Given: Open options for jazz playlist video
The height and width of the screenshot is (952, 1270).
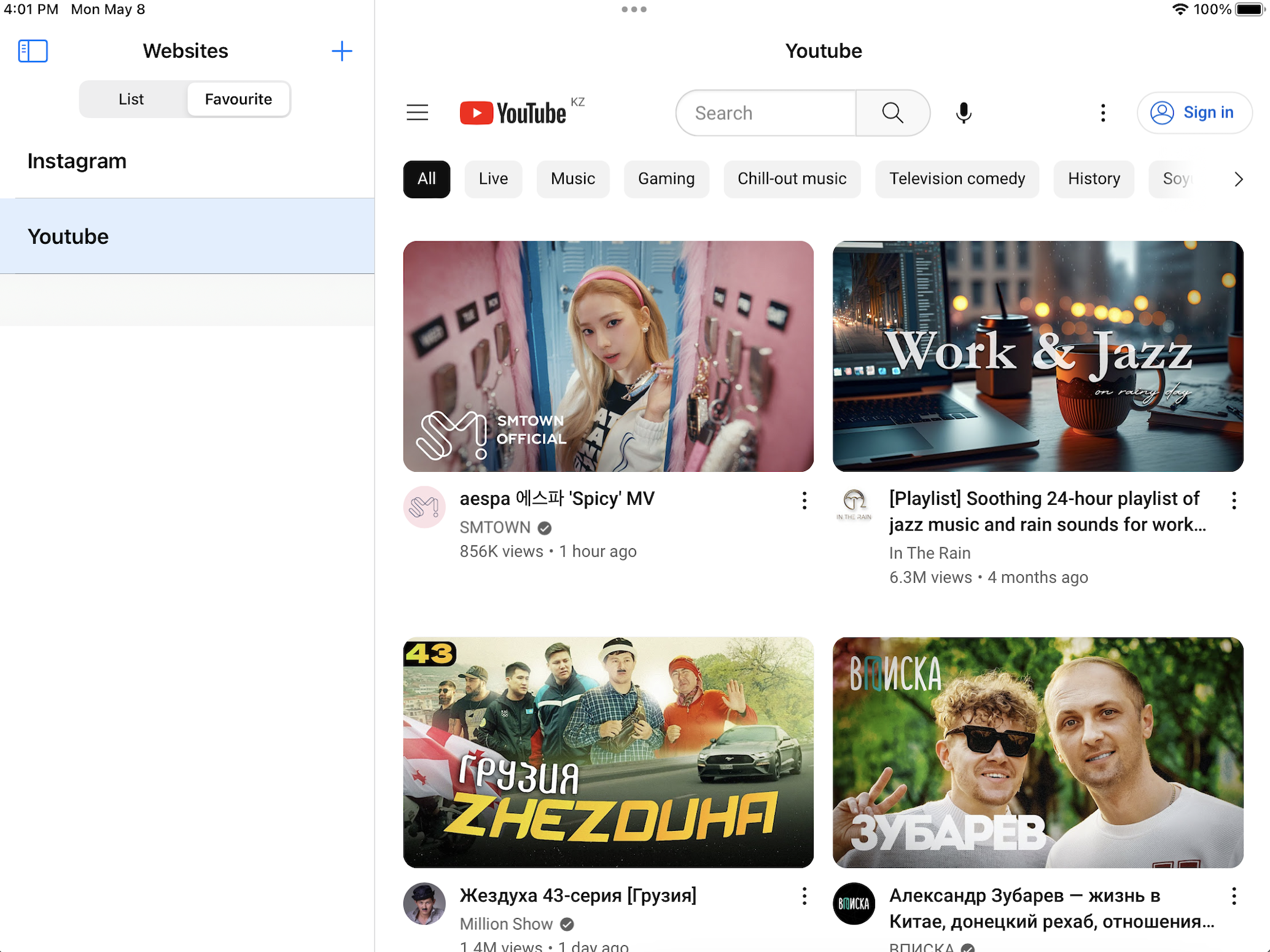Looking at the screenshot, I should click(x=1234, y=501).
